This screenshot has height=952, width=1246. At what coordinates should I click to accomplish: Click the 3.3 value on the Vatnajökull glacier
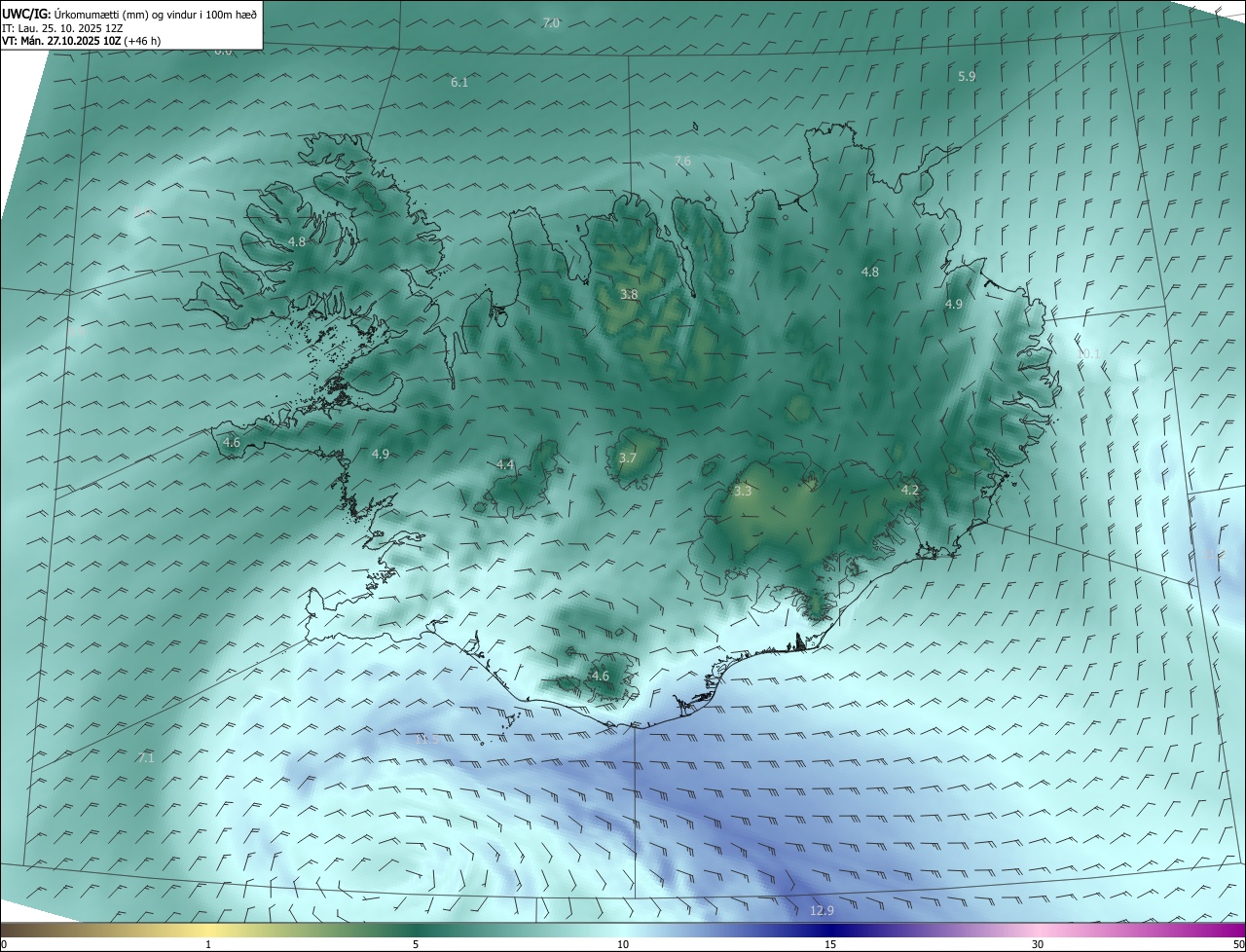(743, 492)
